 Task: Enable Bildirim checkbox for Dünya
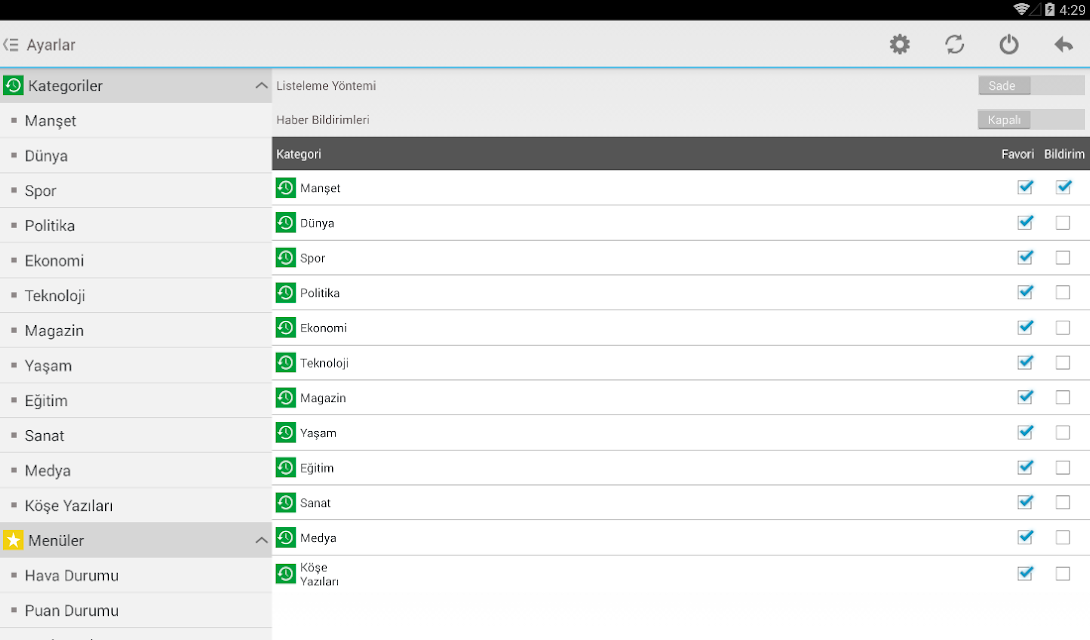[1063, 222]
